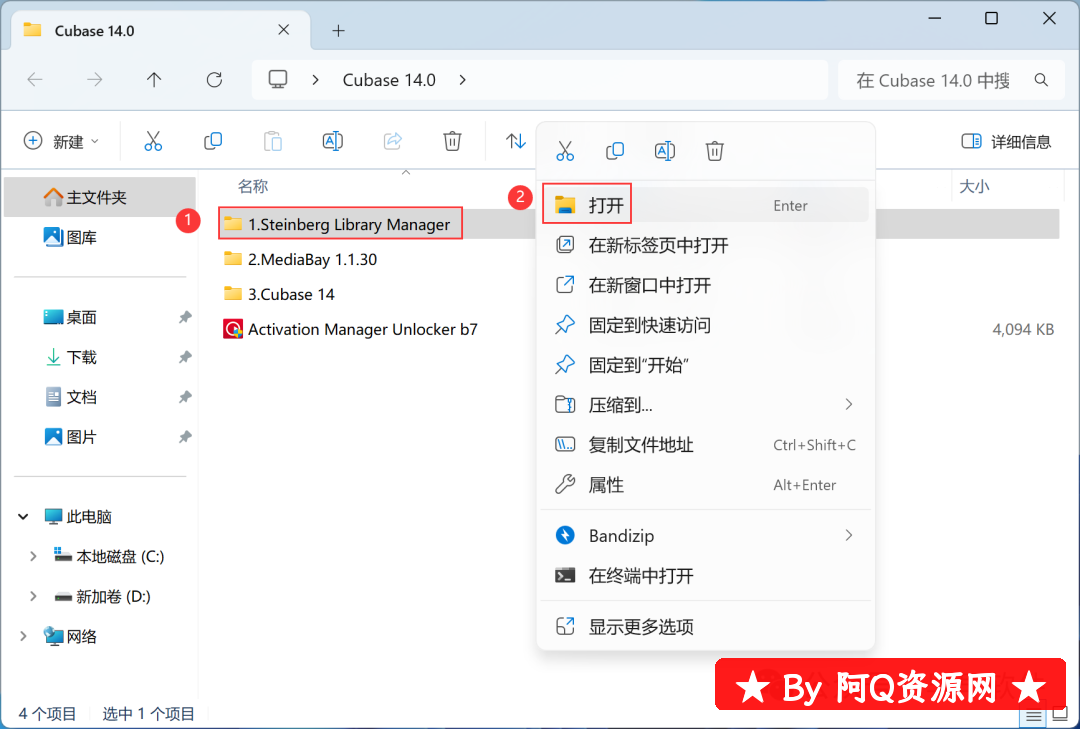Expand the 压缩到... submenu
This screenshot has width=1080, height=729.
click(849, 404)
